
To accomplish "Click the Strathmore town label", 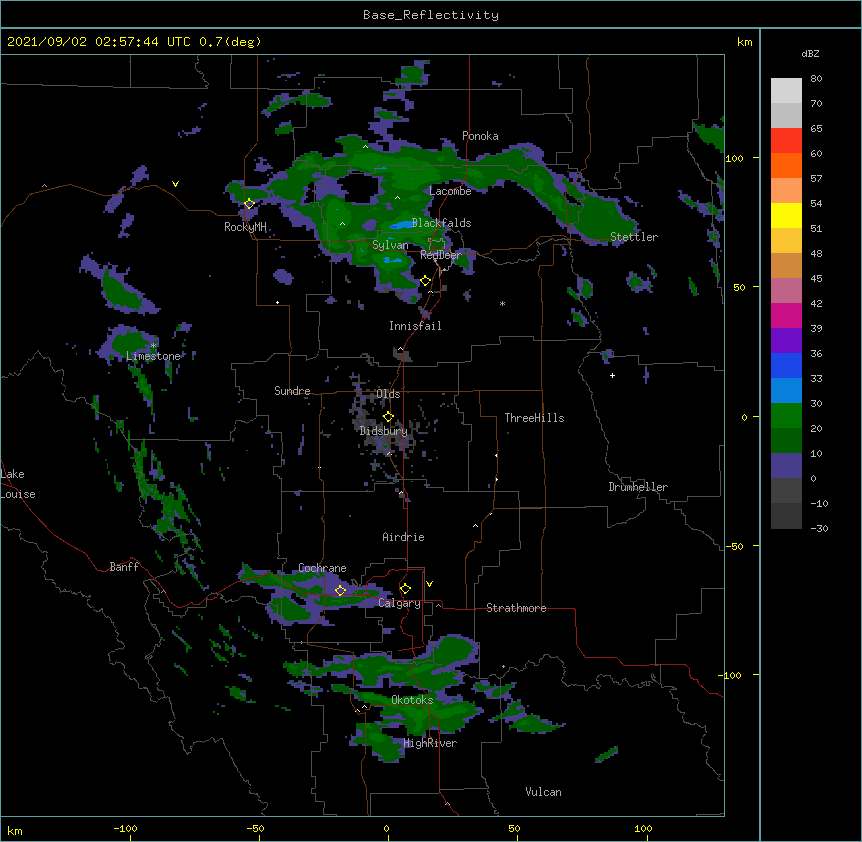I will tap(516, 608).
